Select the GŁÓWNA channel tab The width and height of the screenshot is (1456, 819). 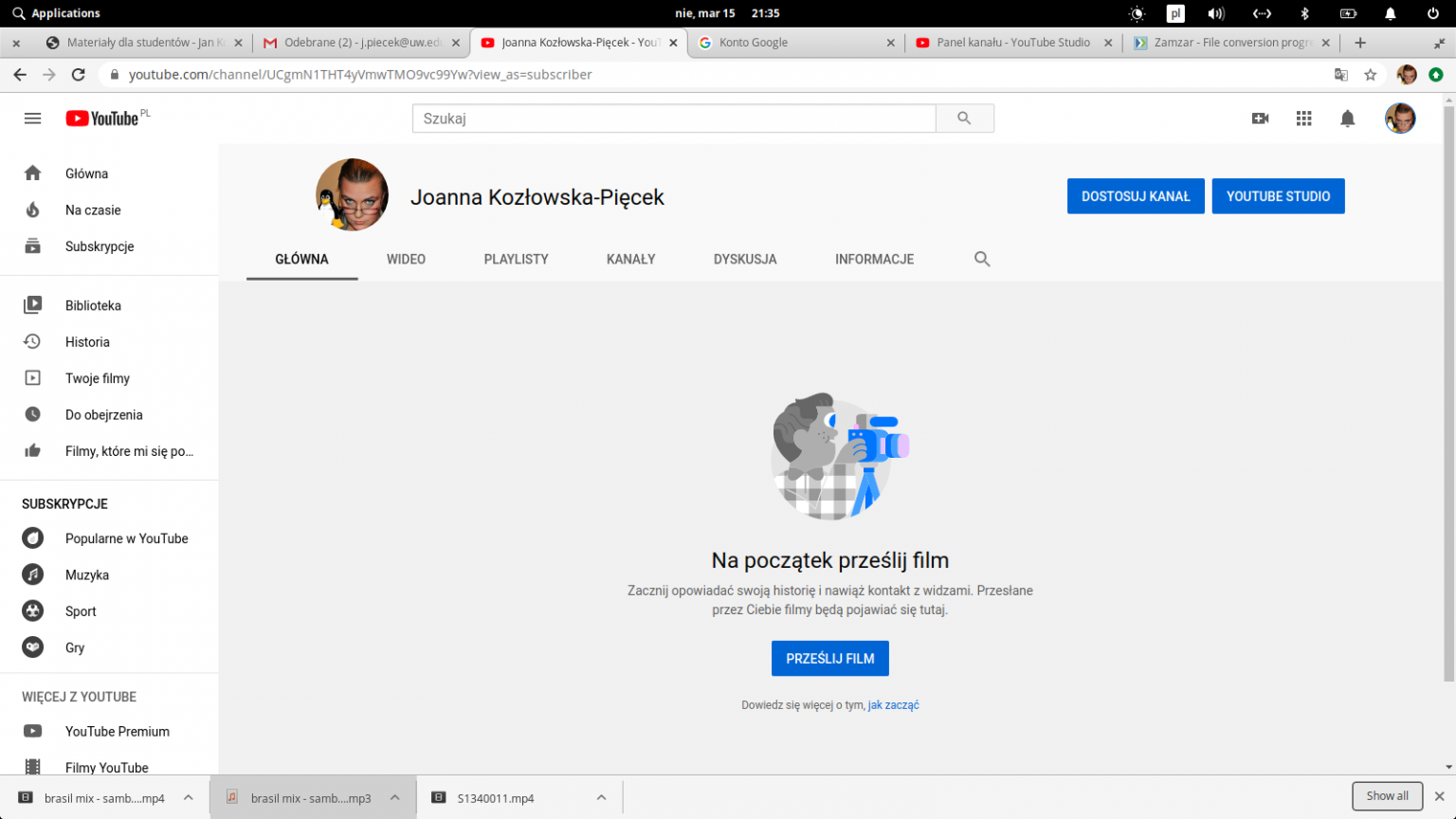coord(302,259)
